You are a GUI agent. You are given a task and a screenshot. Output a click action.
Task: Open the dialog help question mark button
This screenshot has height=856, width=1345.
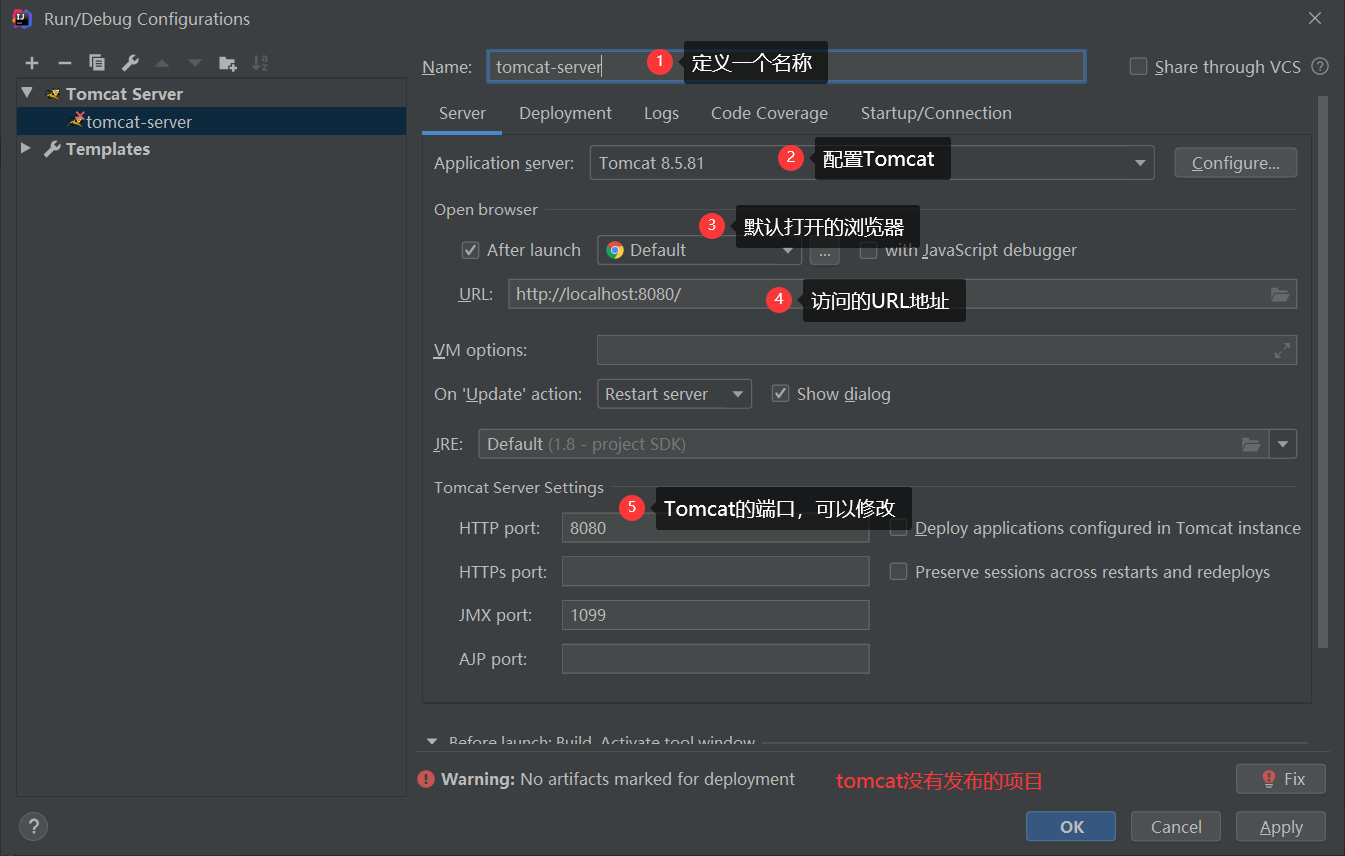[x=33, y=827]
